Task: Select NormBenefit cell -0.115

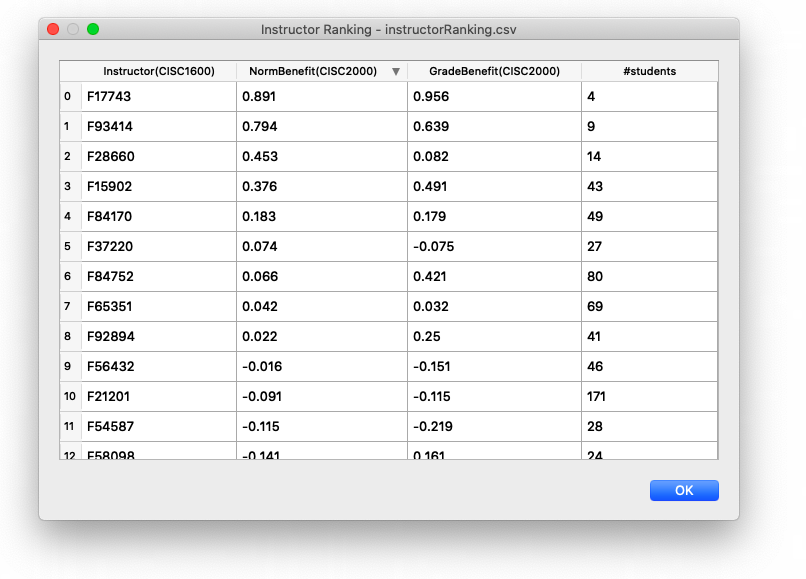Action: click(x=321, y=427)
